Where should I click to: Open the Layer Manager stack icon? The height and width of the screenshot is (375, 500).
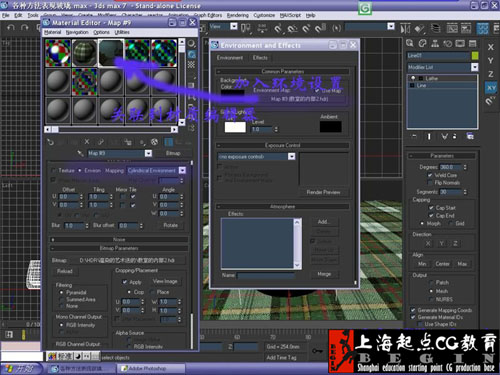tap(435, 28)
